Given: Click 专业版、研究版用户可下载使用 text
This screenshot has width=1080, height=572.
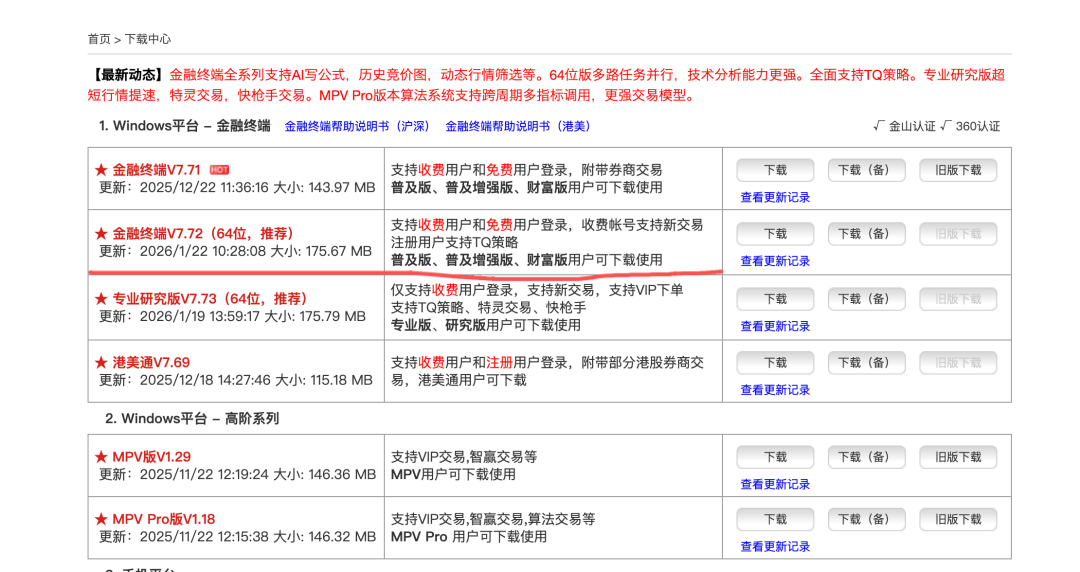Looking at the screenshot, I should (x=486, y=325).
